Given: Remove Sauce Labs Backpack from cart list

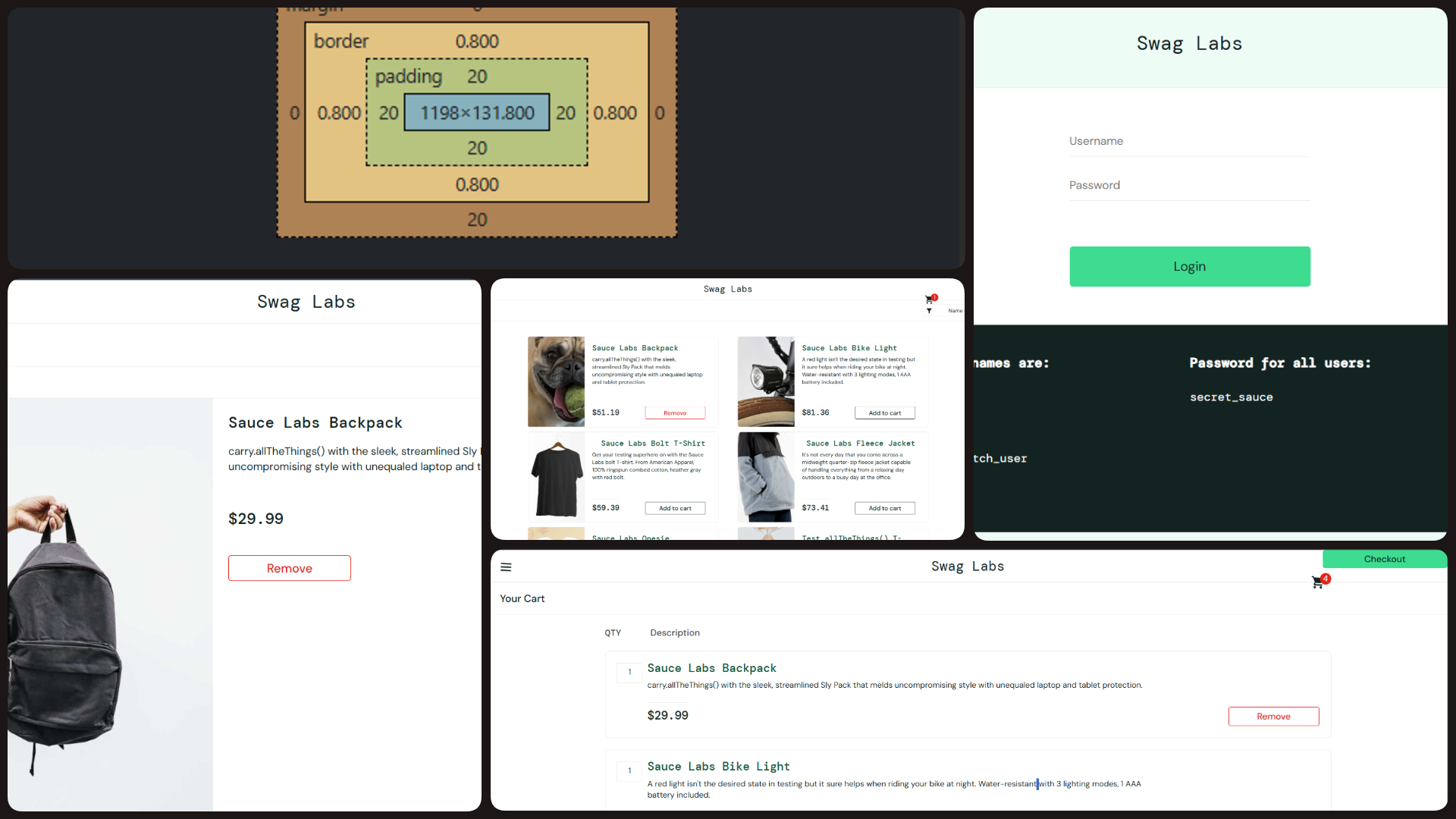Looking at the screenshot, I should [1273, 717].
